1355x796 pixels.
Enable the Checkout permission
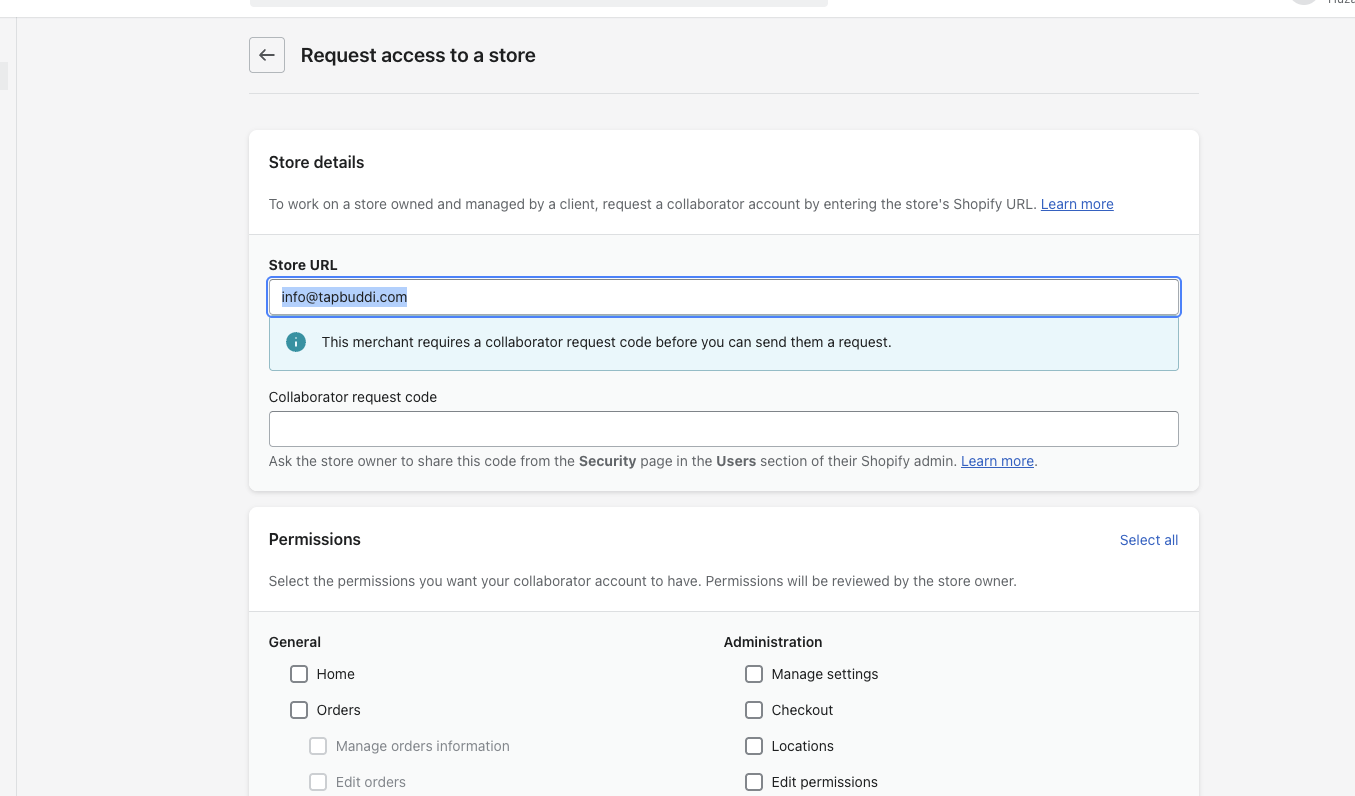click(x=753, y=710)
